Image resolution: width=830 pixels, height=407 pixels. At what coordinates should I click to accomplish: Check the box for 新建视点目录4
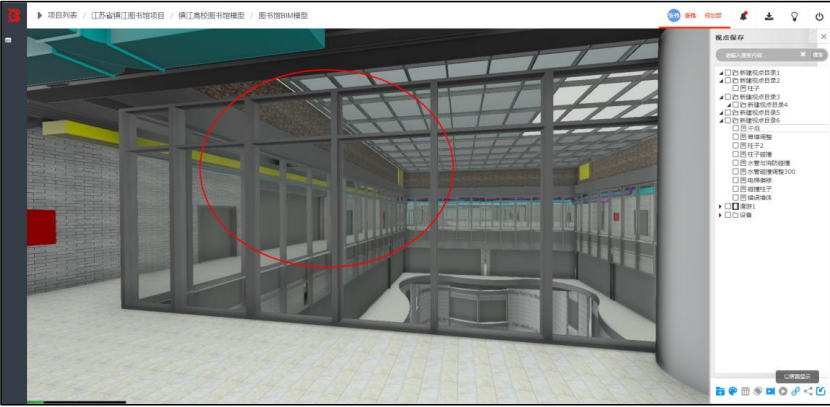click(735, 105)
